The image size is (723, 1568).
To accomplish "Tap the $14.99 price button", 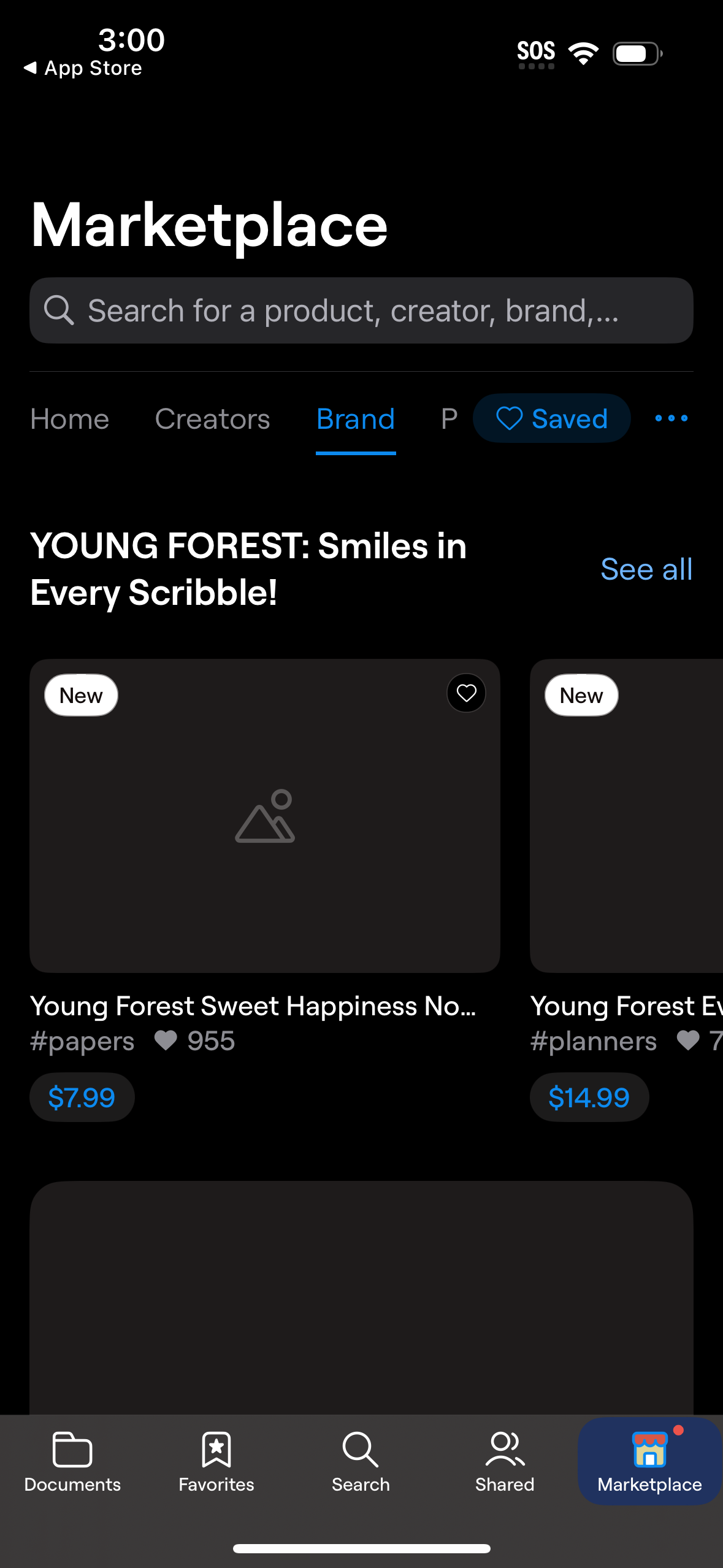I will (589, 1097).
